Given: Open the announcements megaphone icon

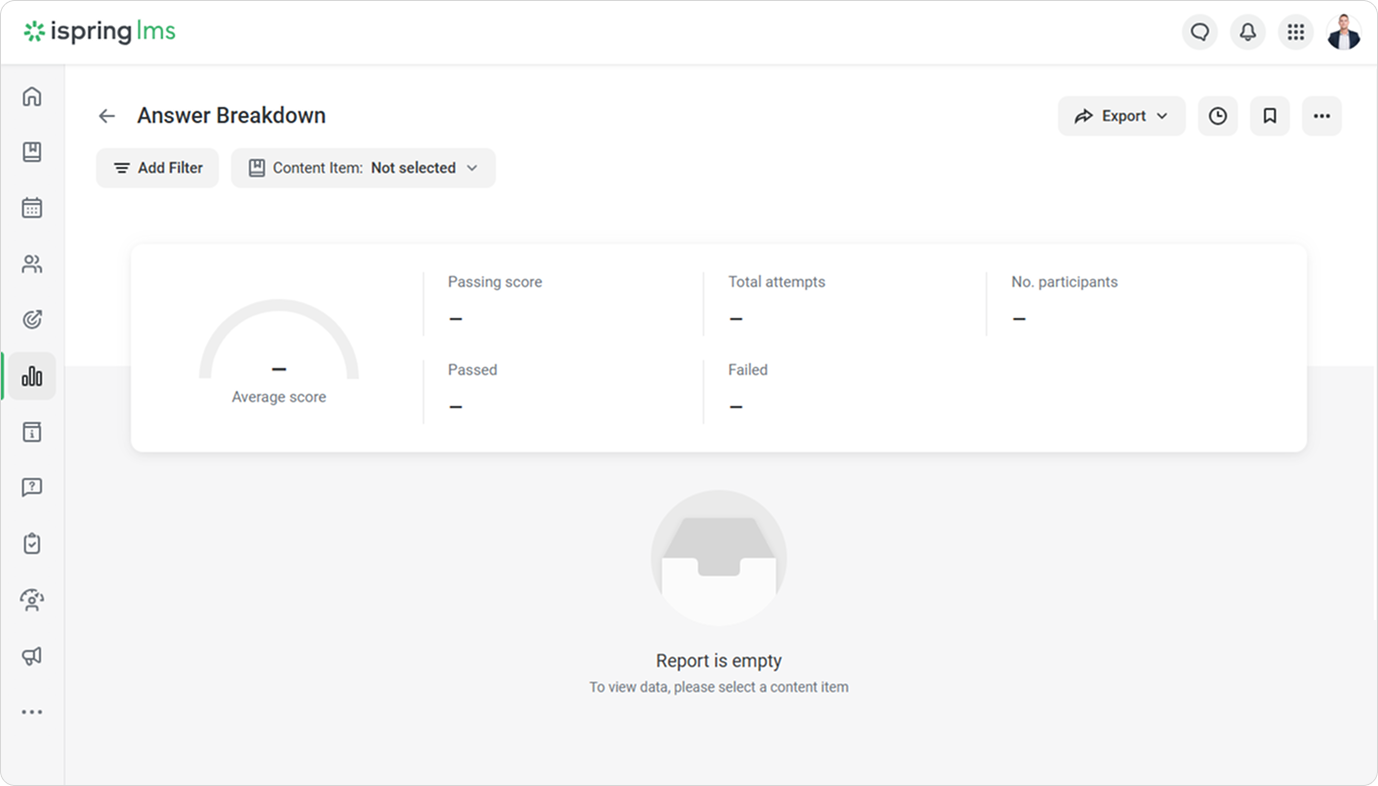Looking at the screenshot, I should pos(32,656).
